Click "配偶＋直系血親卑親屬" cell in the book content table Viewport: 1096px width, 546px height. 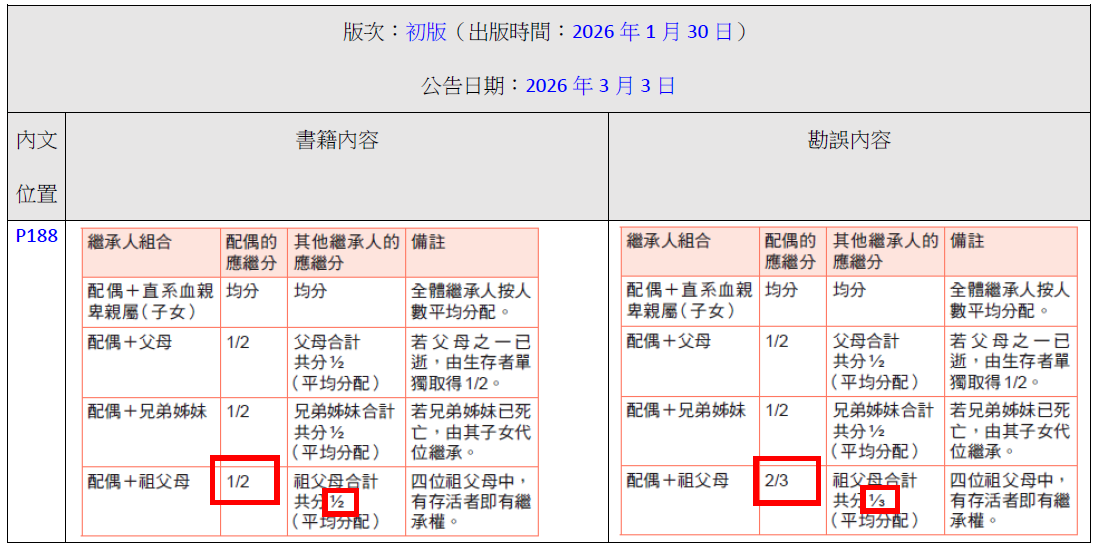pos(151,300)
